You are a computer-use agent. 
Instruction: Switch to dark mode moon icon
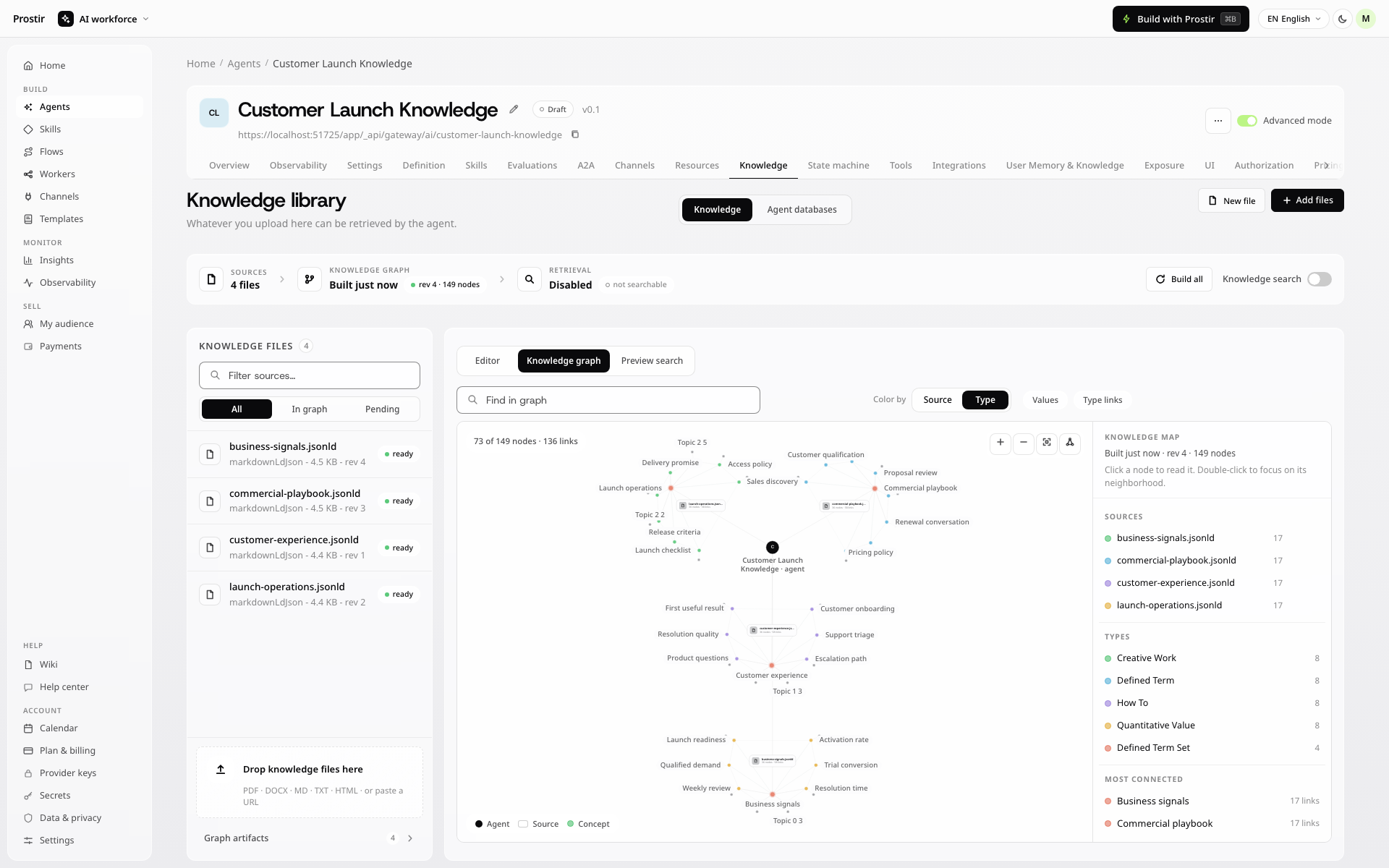1343,19
